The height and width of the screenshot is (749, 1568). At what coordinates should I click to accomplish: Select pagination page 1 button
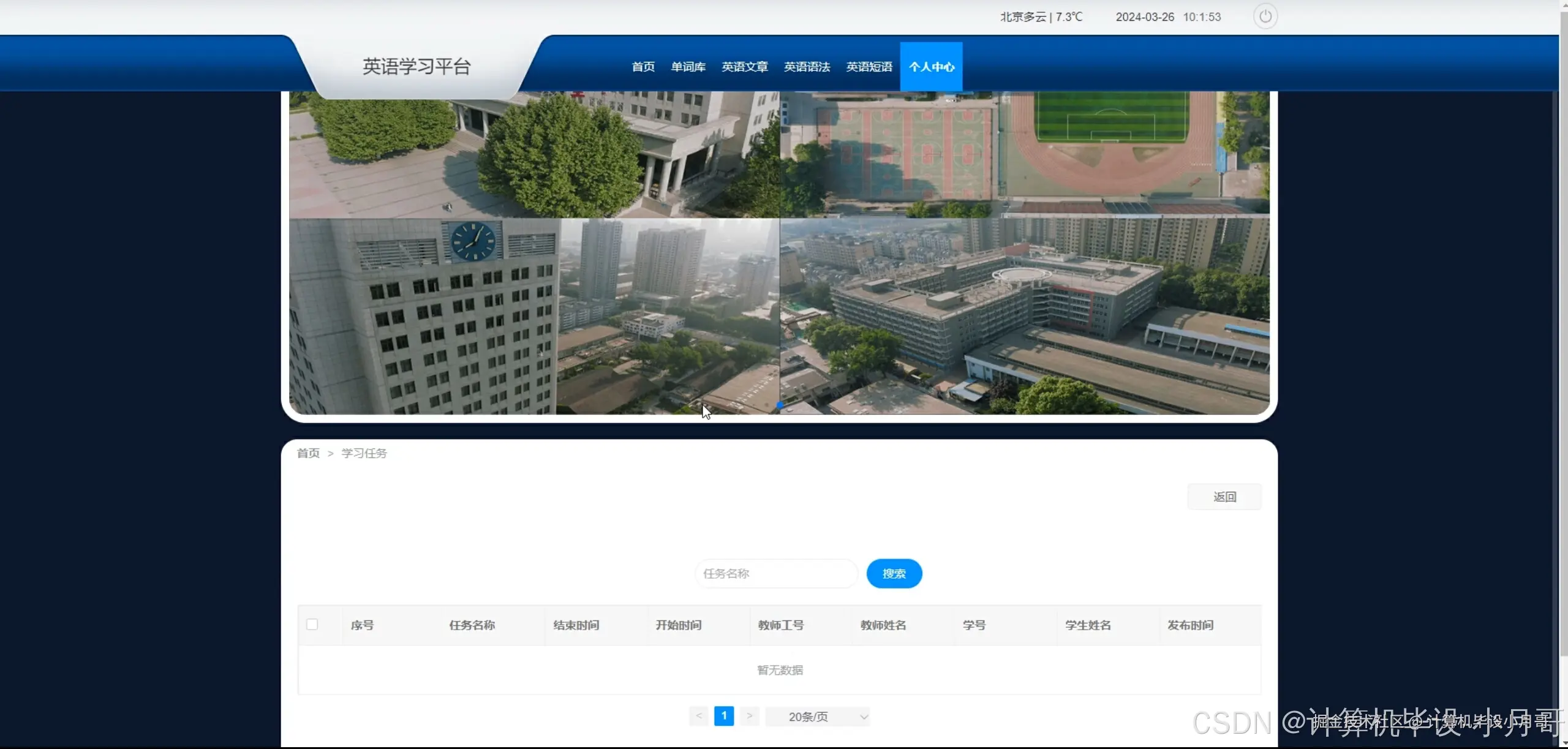(x=724, y=715)
